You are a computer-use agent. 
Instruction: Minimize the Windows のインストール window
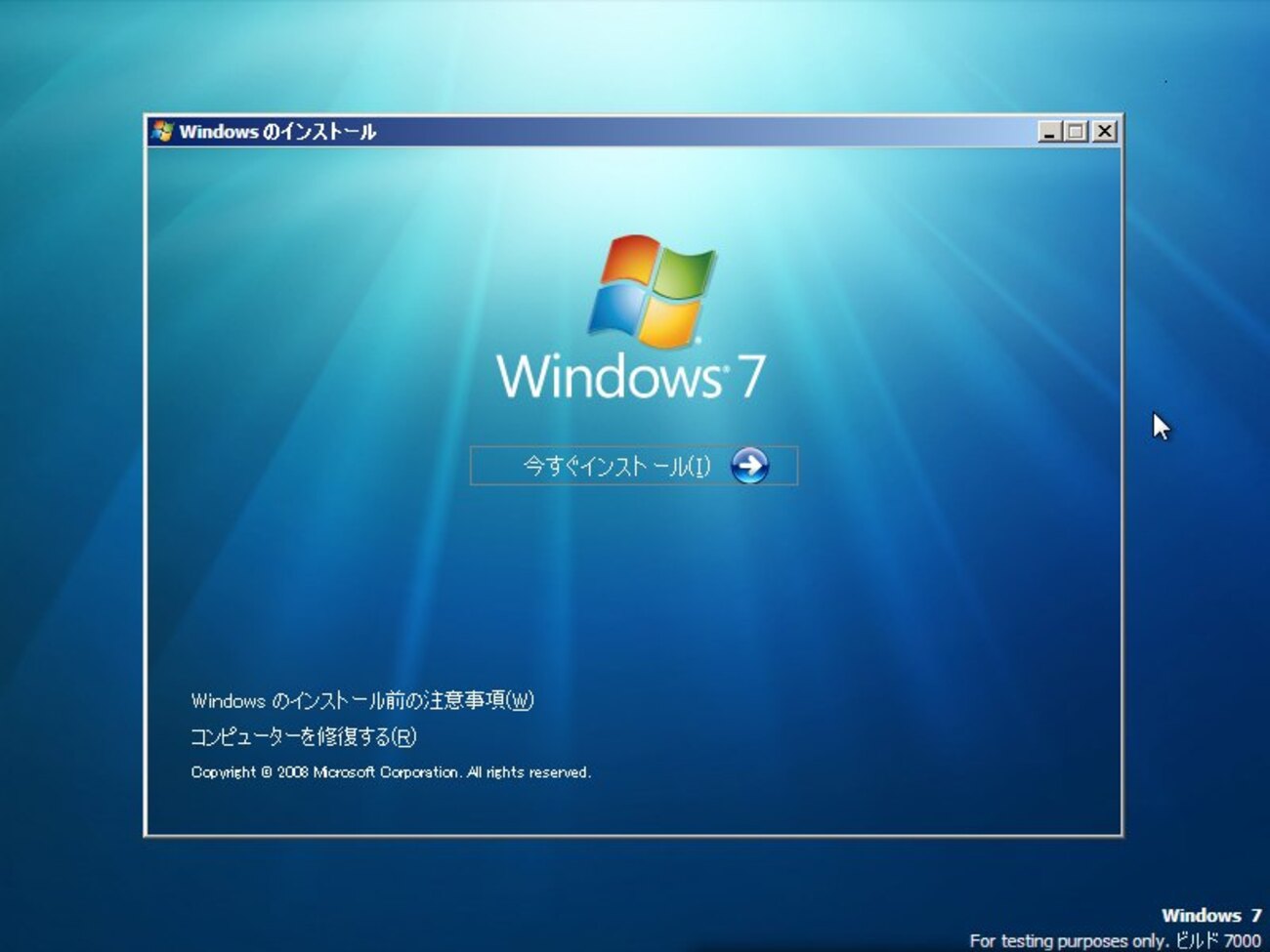pos(1049,131)
